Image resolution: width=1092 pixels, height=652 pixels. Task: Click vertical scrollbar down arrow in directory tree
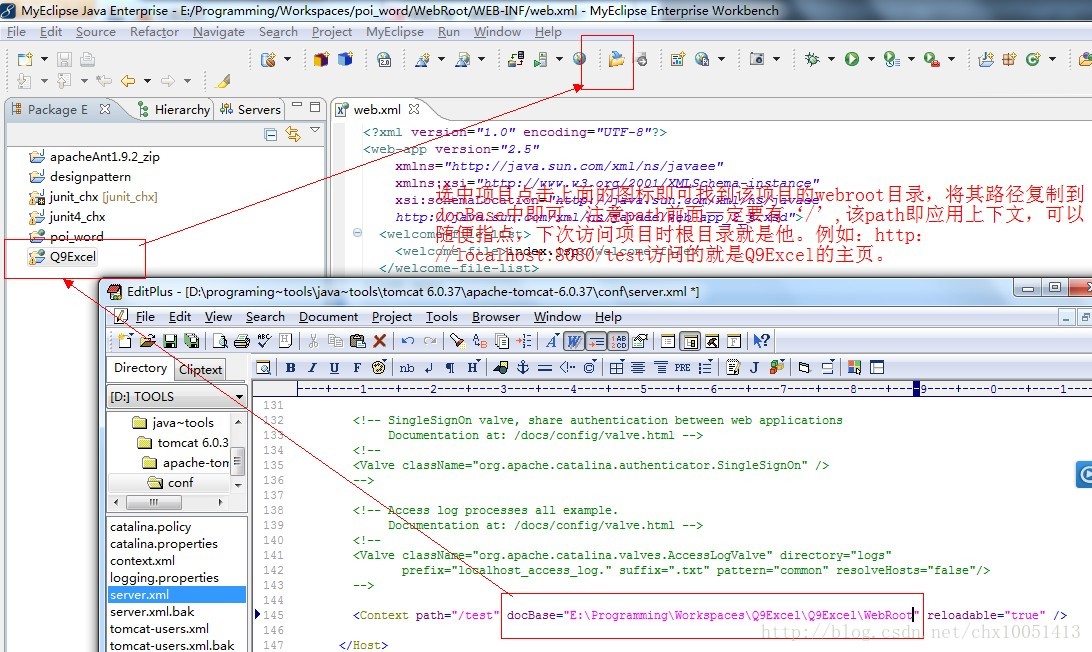click(238, 485)
